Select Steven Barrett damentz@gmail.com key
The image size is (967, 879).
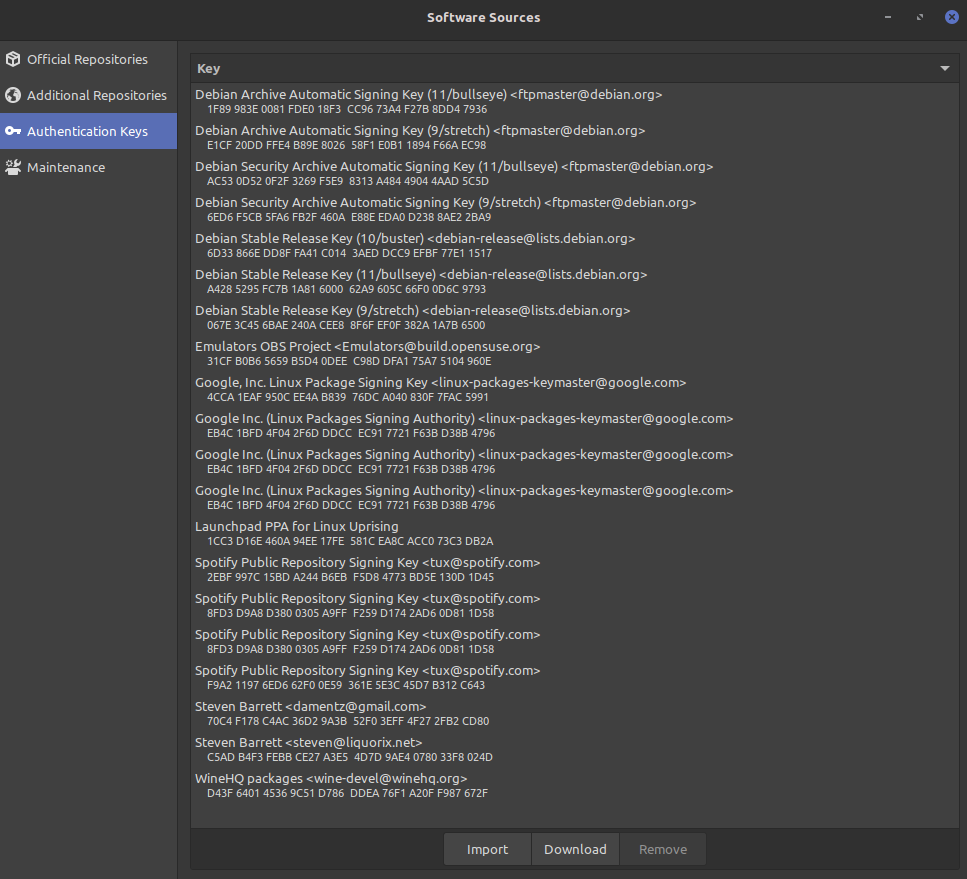pyautogui.click(x=574, y=713)
